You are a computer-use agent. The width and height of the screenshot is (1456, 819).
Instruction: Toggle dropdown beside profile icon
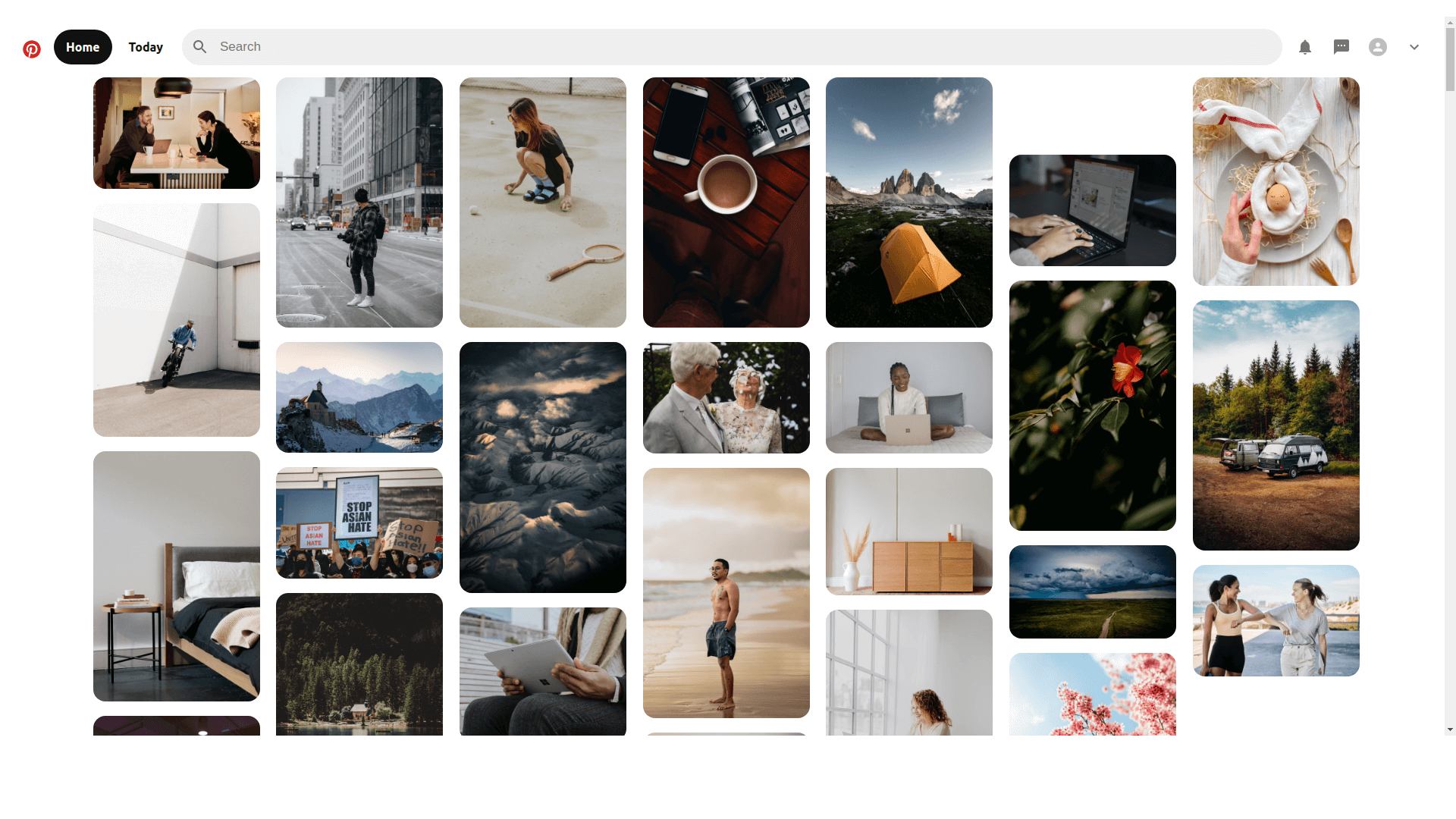point(1414,47)
